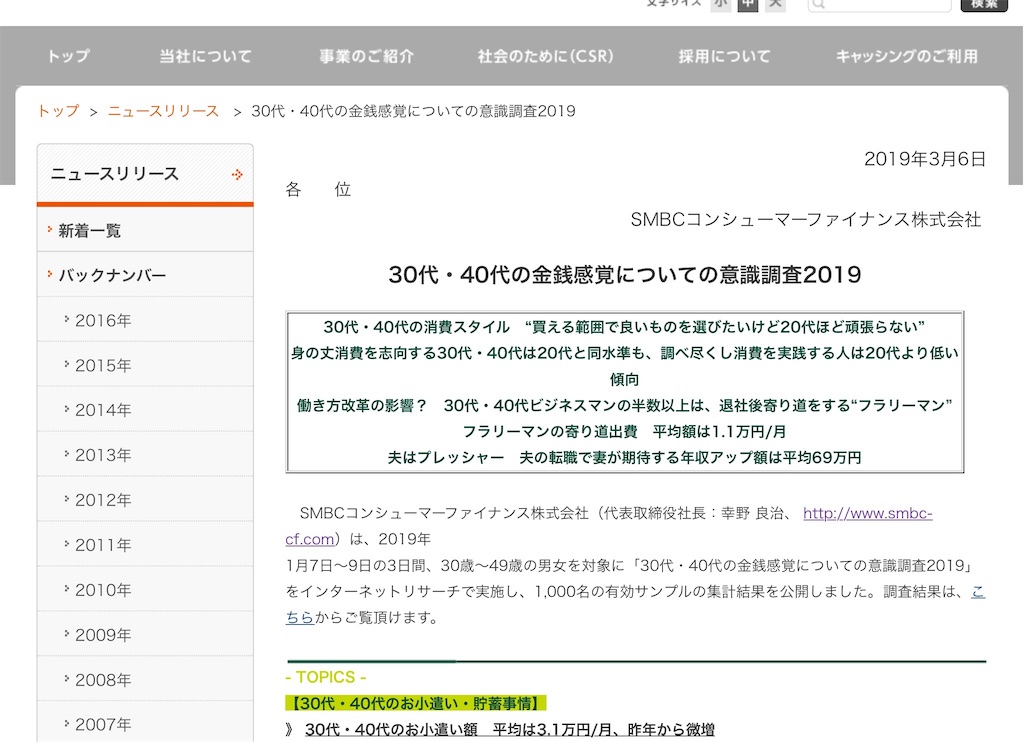The height and width of the screenshot is (742, 1024).
Task: Click the - TOPICS - heading
Action: click(326, 677)
